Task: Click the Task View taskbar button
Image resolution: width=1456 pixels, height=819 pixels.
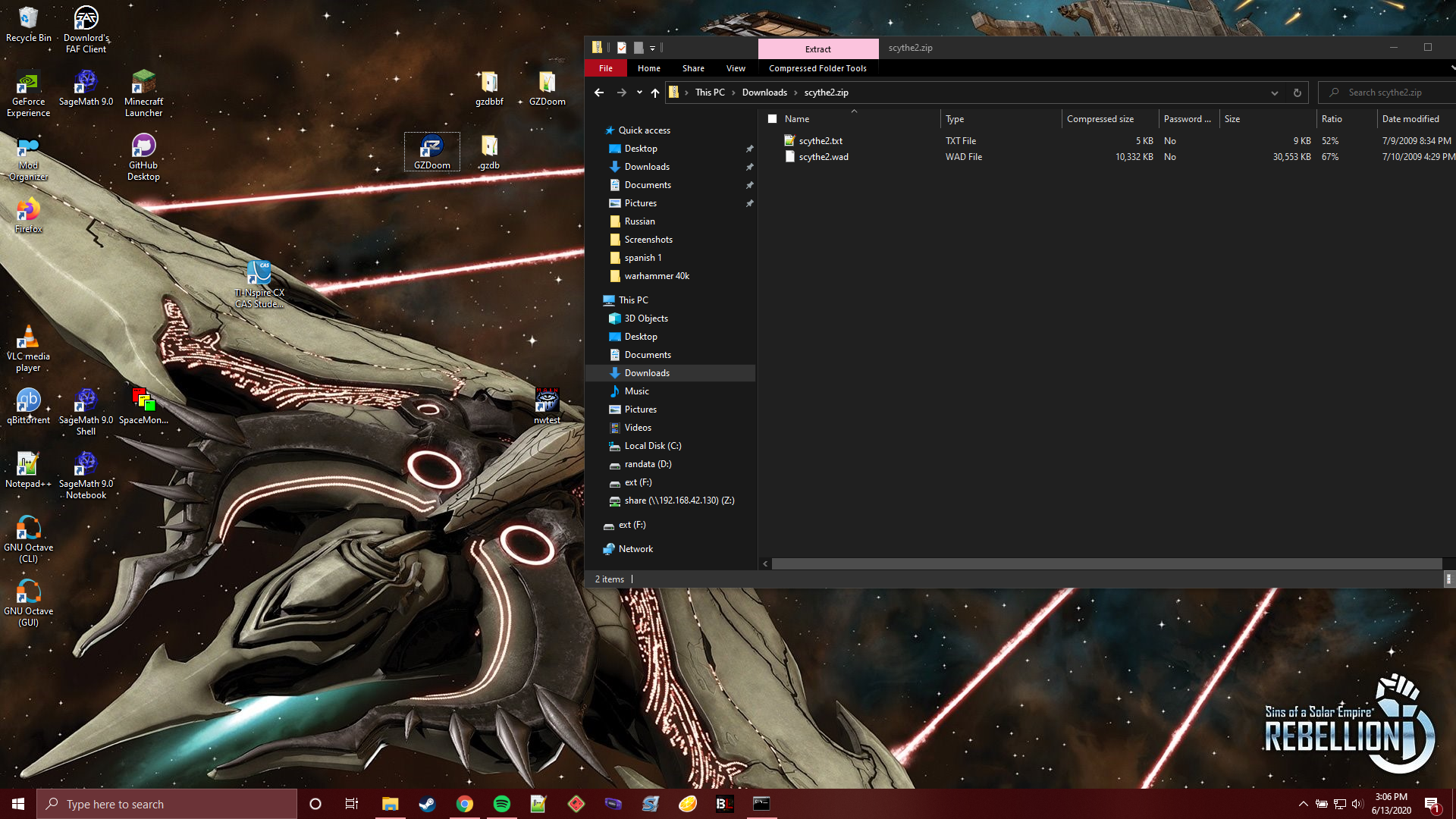Action: (352, 804)
